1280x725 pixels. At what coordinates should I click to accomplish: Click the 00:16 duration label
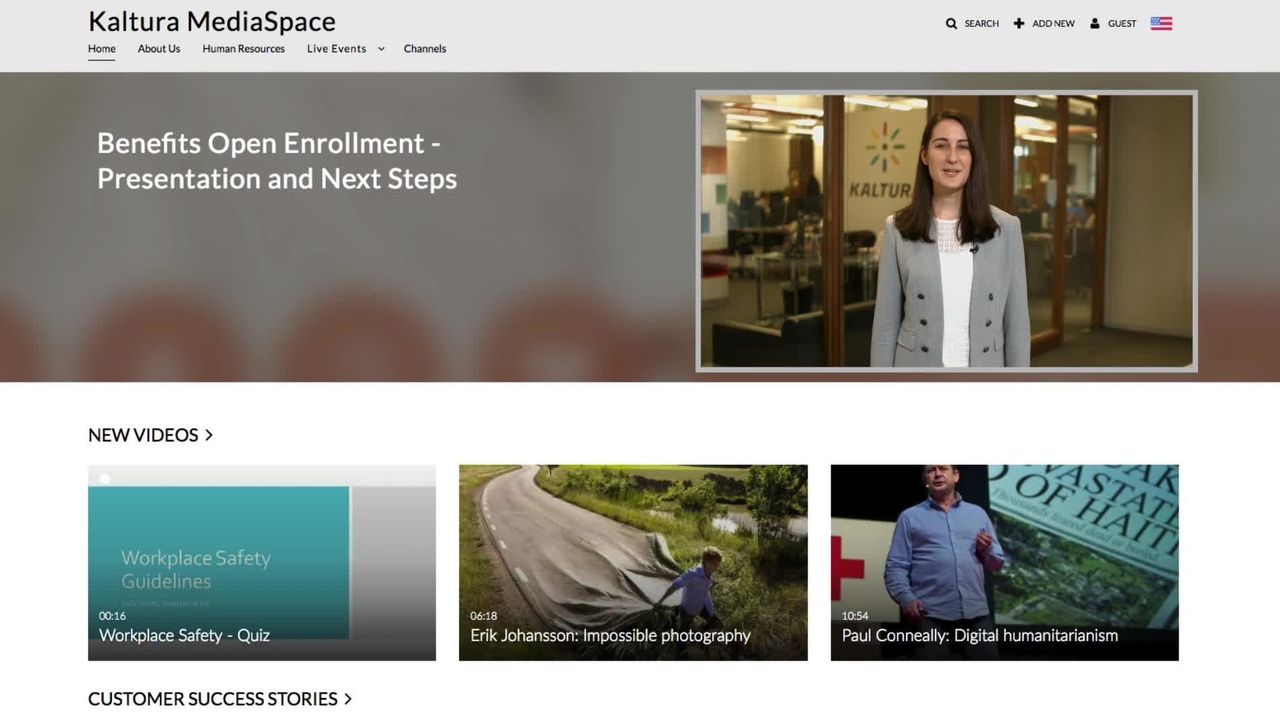[x=112, y=616]
